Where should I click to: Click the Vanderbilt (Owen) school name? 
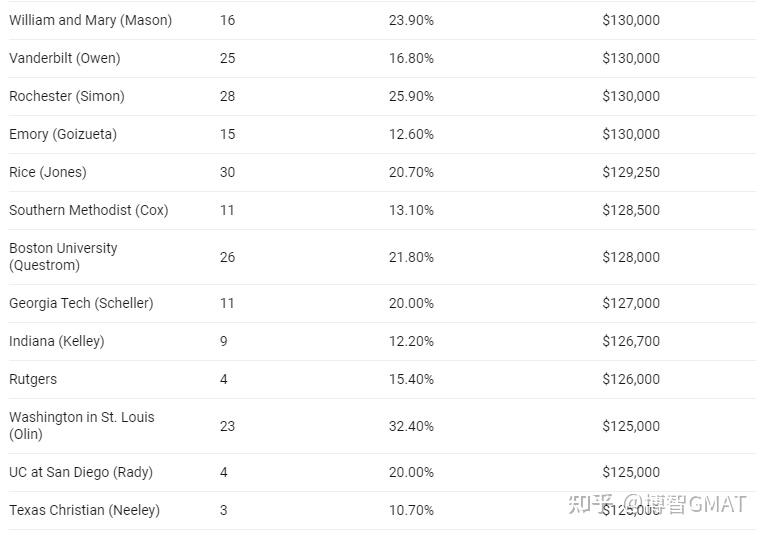point(65,59)
